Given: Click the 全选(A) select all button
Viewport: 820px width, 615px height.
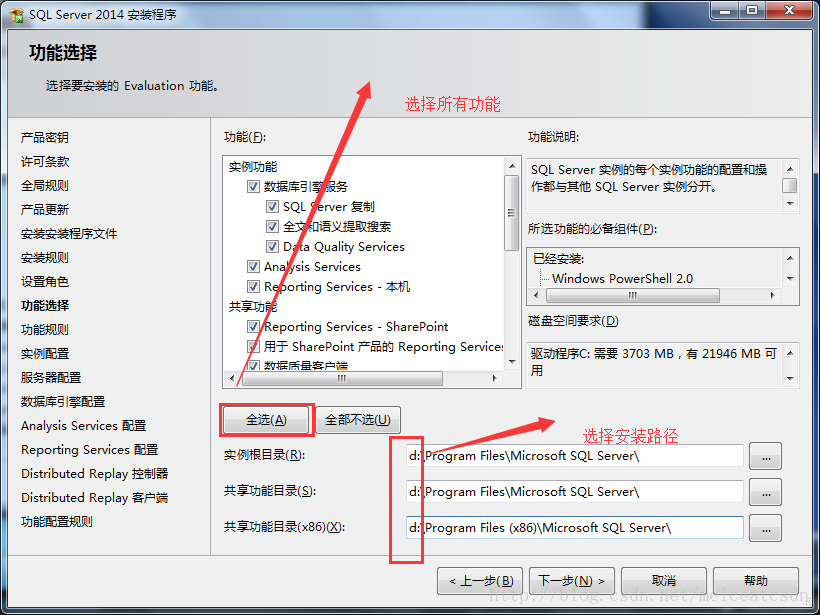Looking at the screenshot, I should (x=266, y=420).
